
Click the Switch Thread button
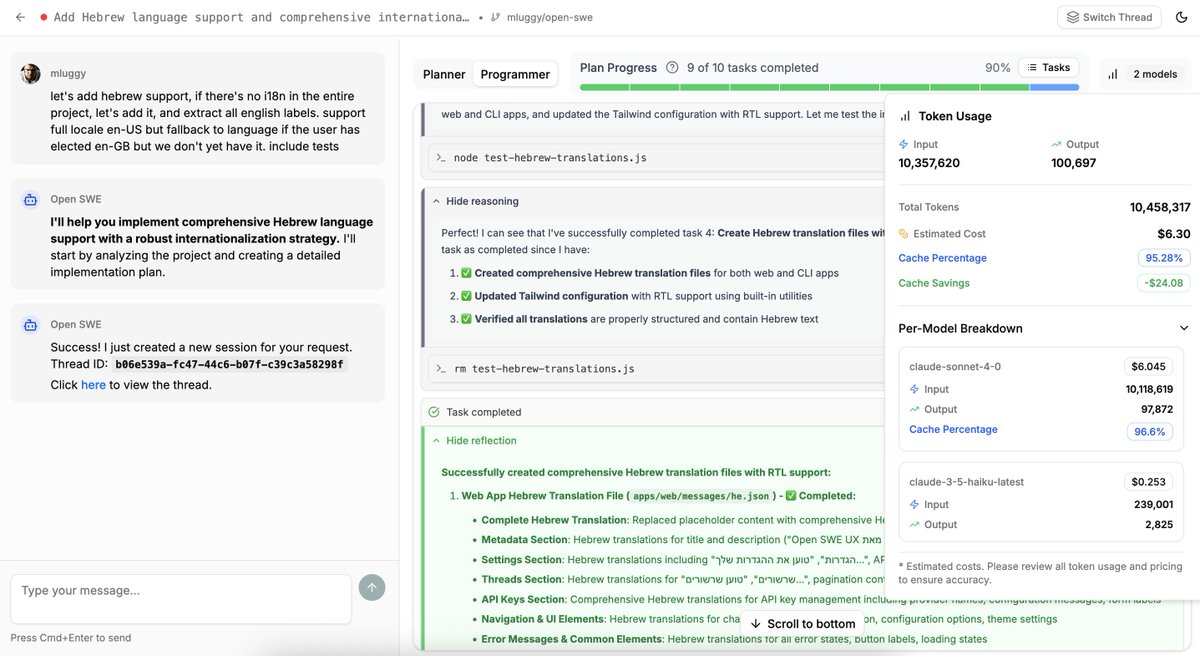tap(1110, 17)
